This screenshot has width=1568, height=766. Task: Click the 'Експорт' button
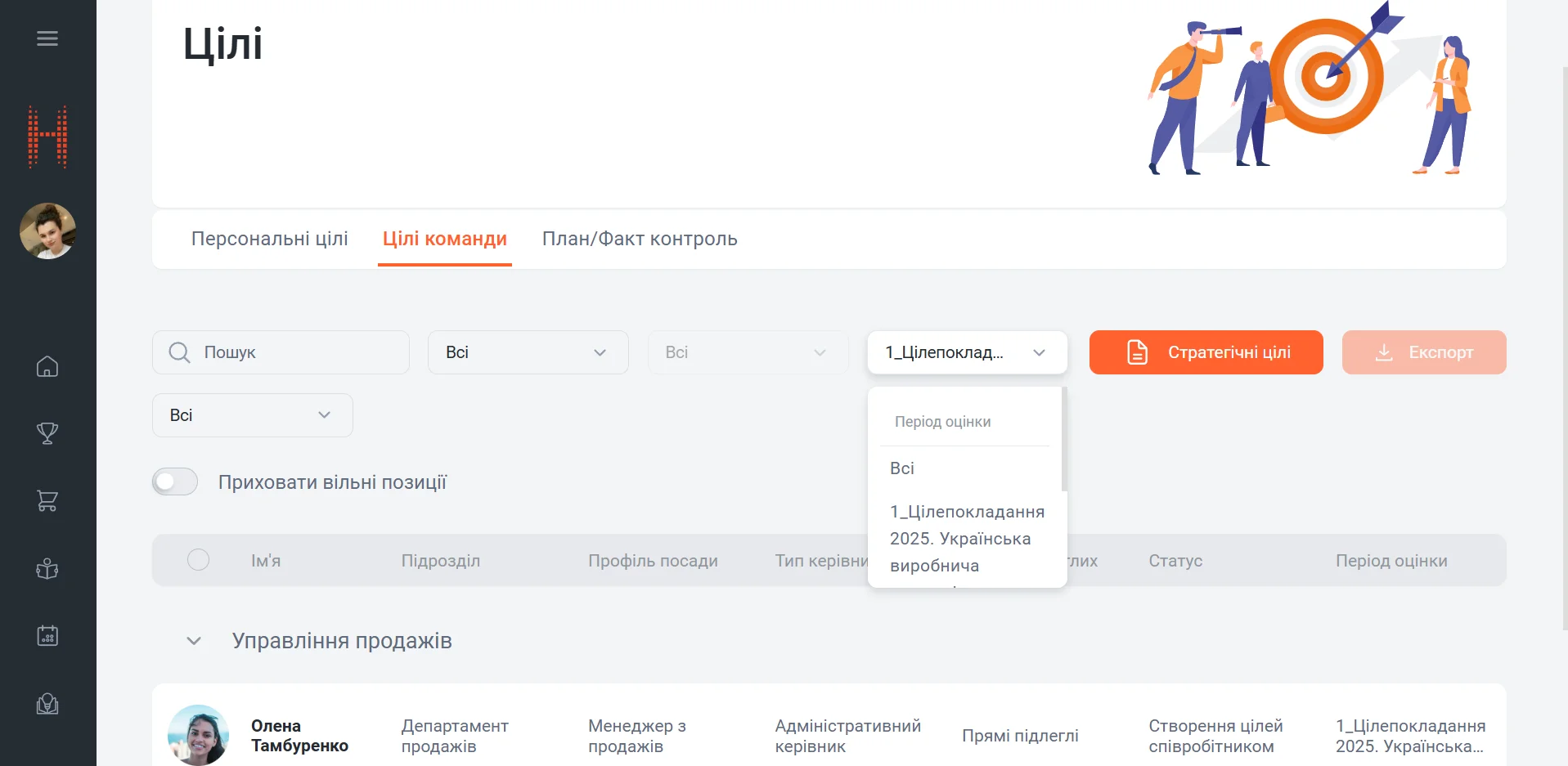click(1423, 352)
